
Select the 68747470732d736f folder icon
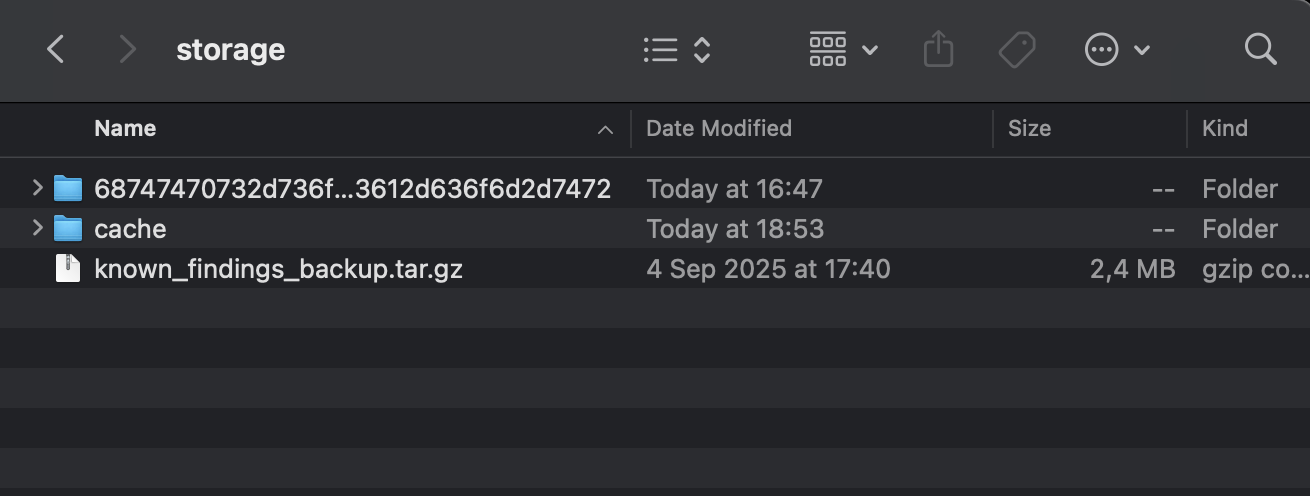click(x=68, y=188)
